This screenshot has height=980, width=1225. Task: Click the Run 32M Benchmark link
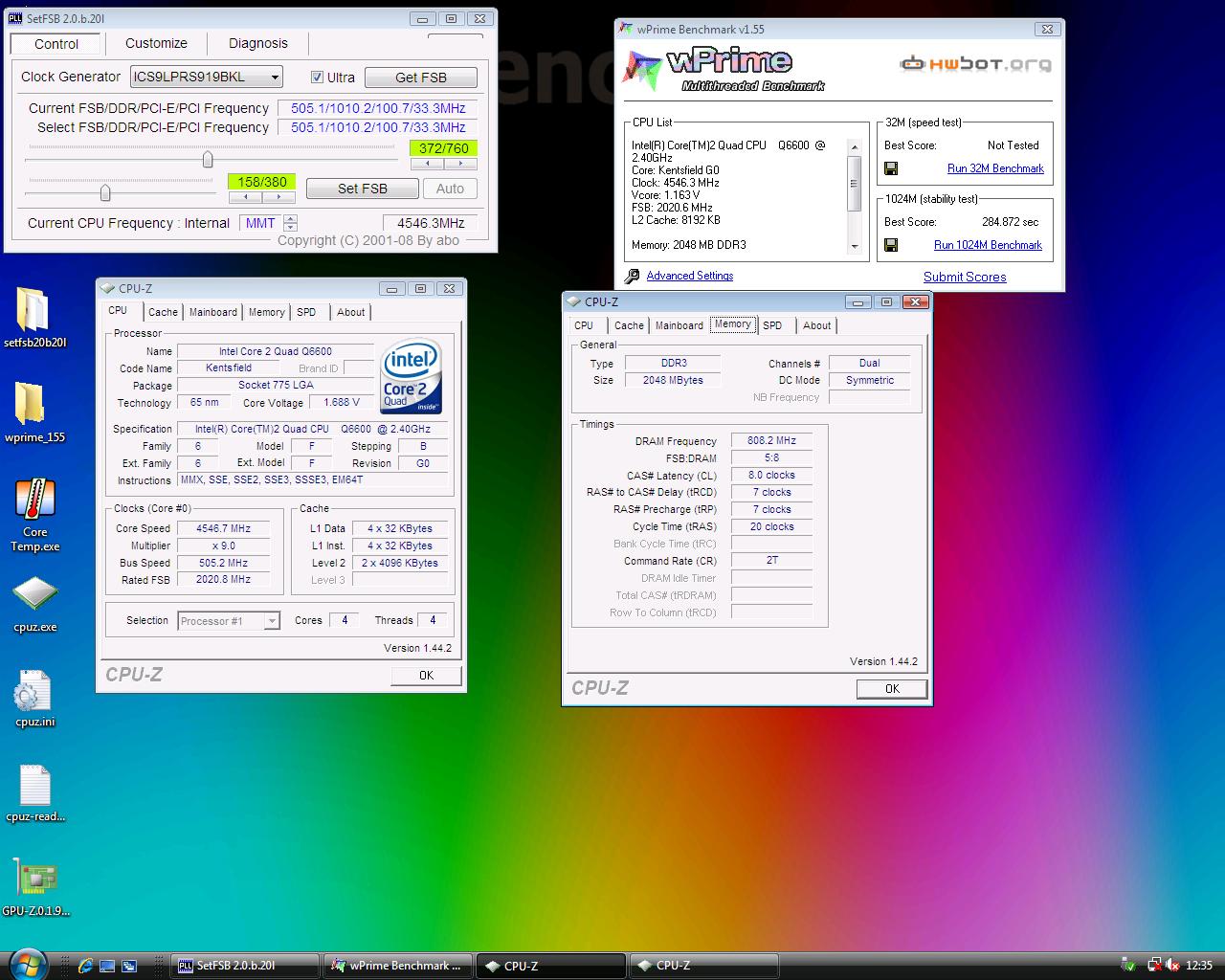(x=995, y=168)
